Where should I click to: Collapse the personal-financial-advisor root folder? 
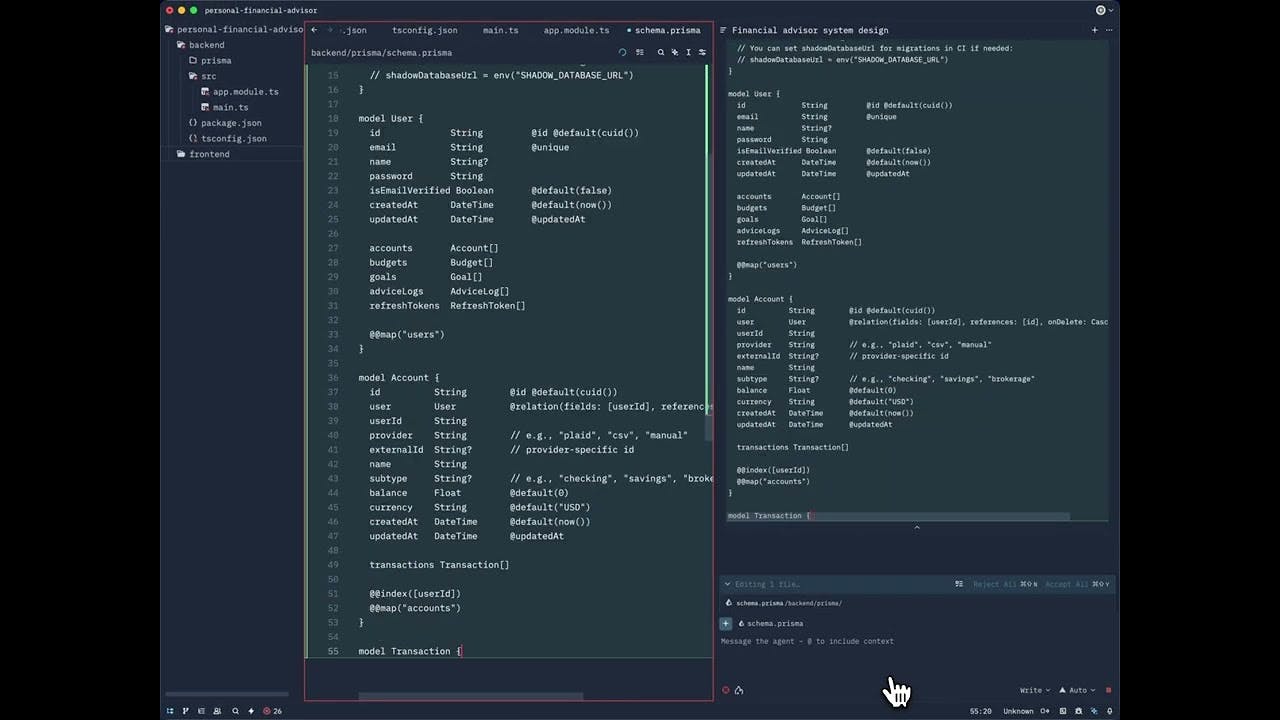tap(233, 29)
